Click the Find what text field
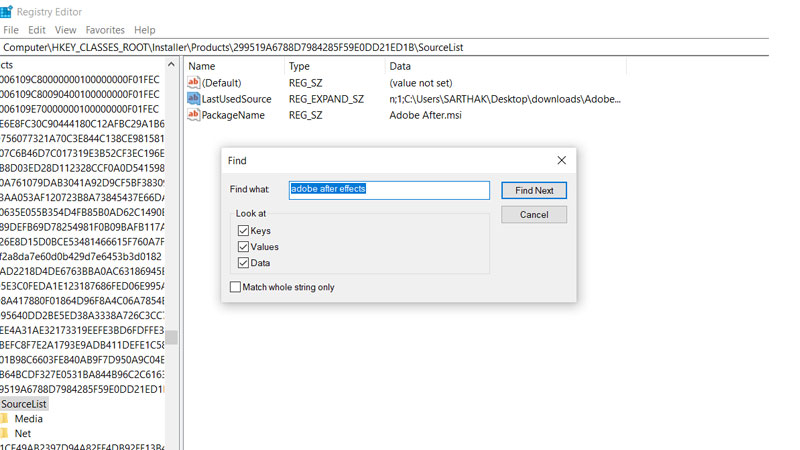 (389, 190)
